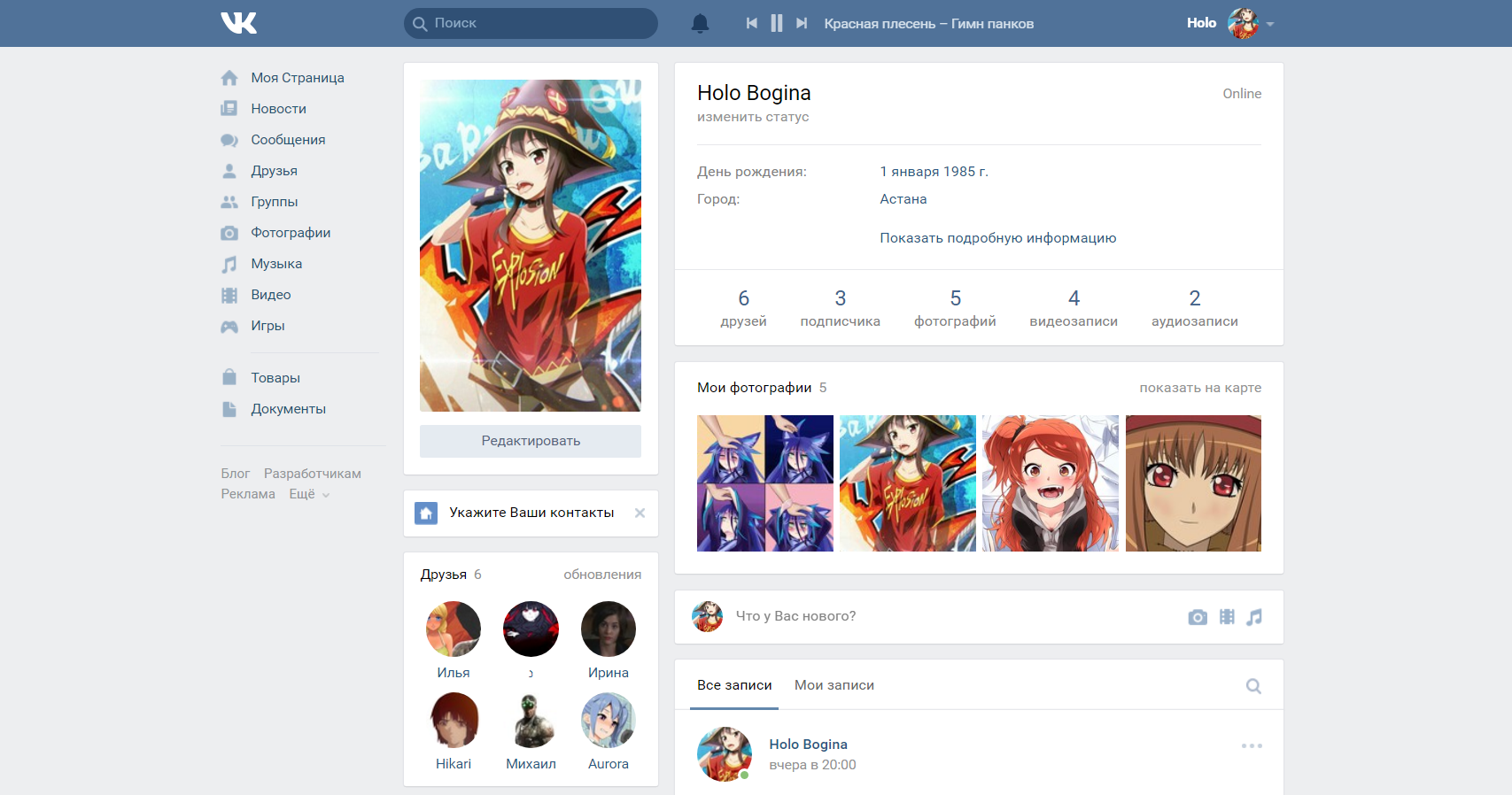Click the Holo Bogina post author name

coord(808,745)
